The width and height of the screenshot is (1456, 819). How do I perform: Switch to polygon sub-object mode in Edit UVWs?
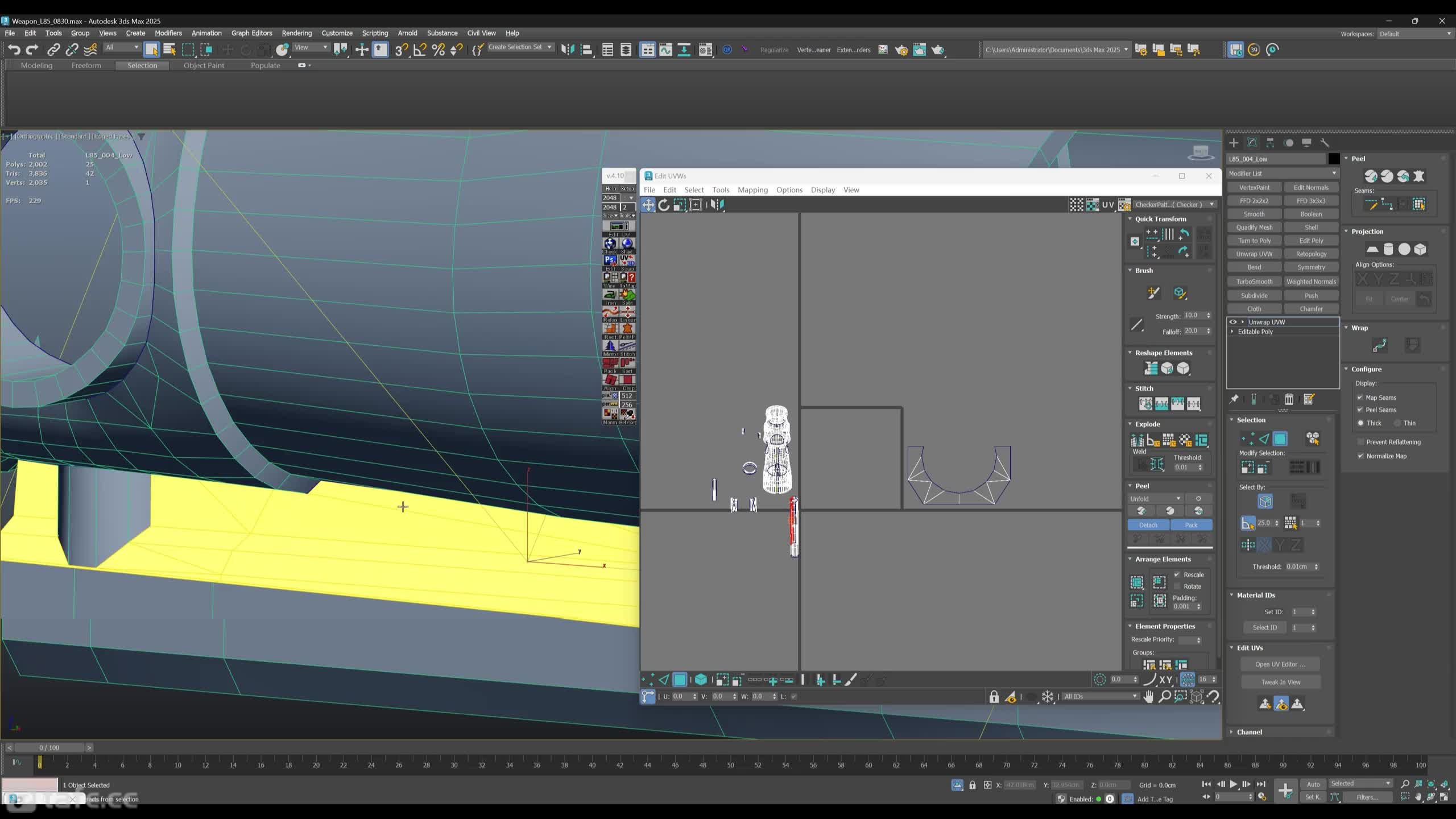coord(680,680)
